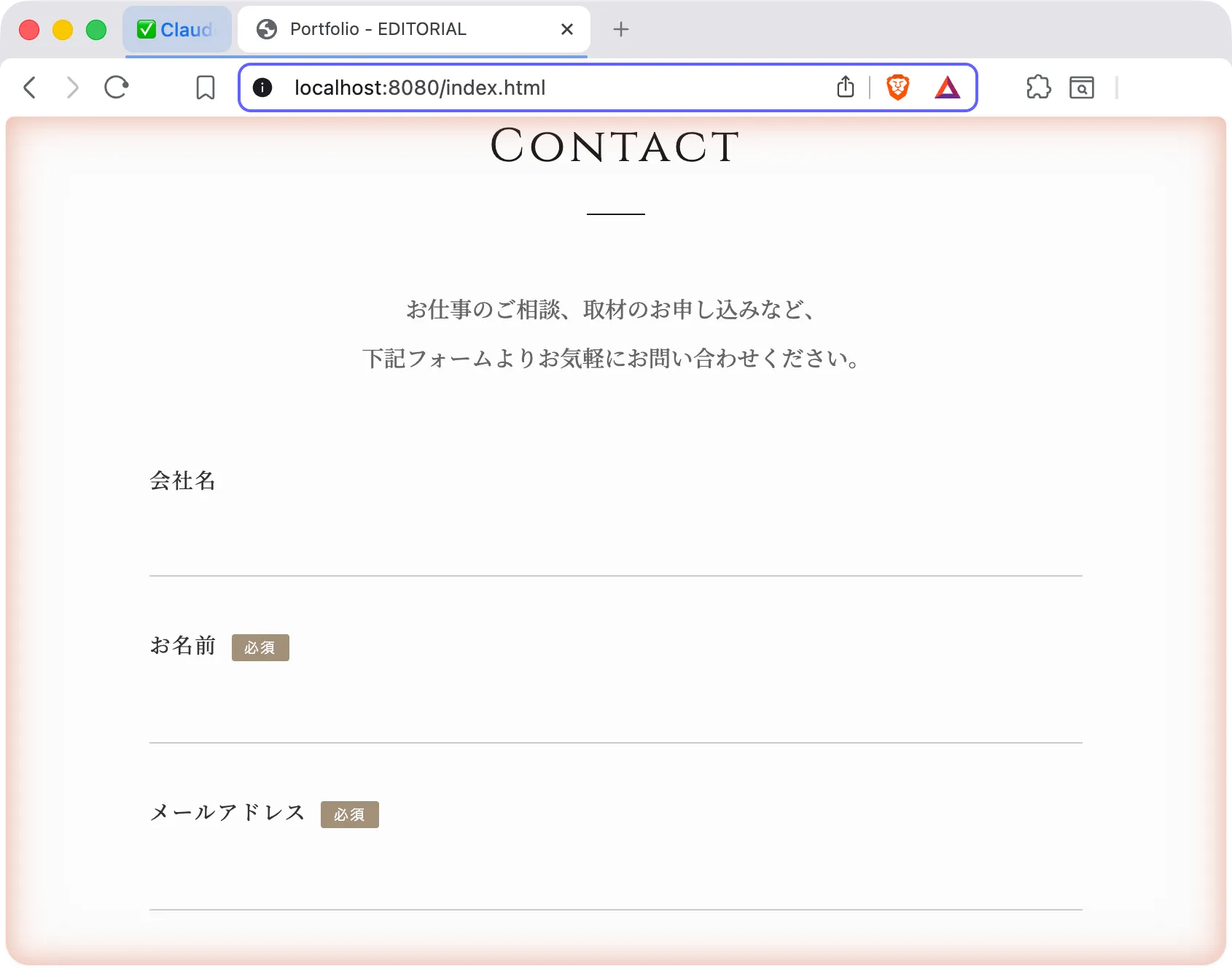The width and height of the screenshot is (1232, 971).
Task: View site information icon in address bar
Action: tap(262, 87)
